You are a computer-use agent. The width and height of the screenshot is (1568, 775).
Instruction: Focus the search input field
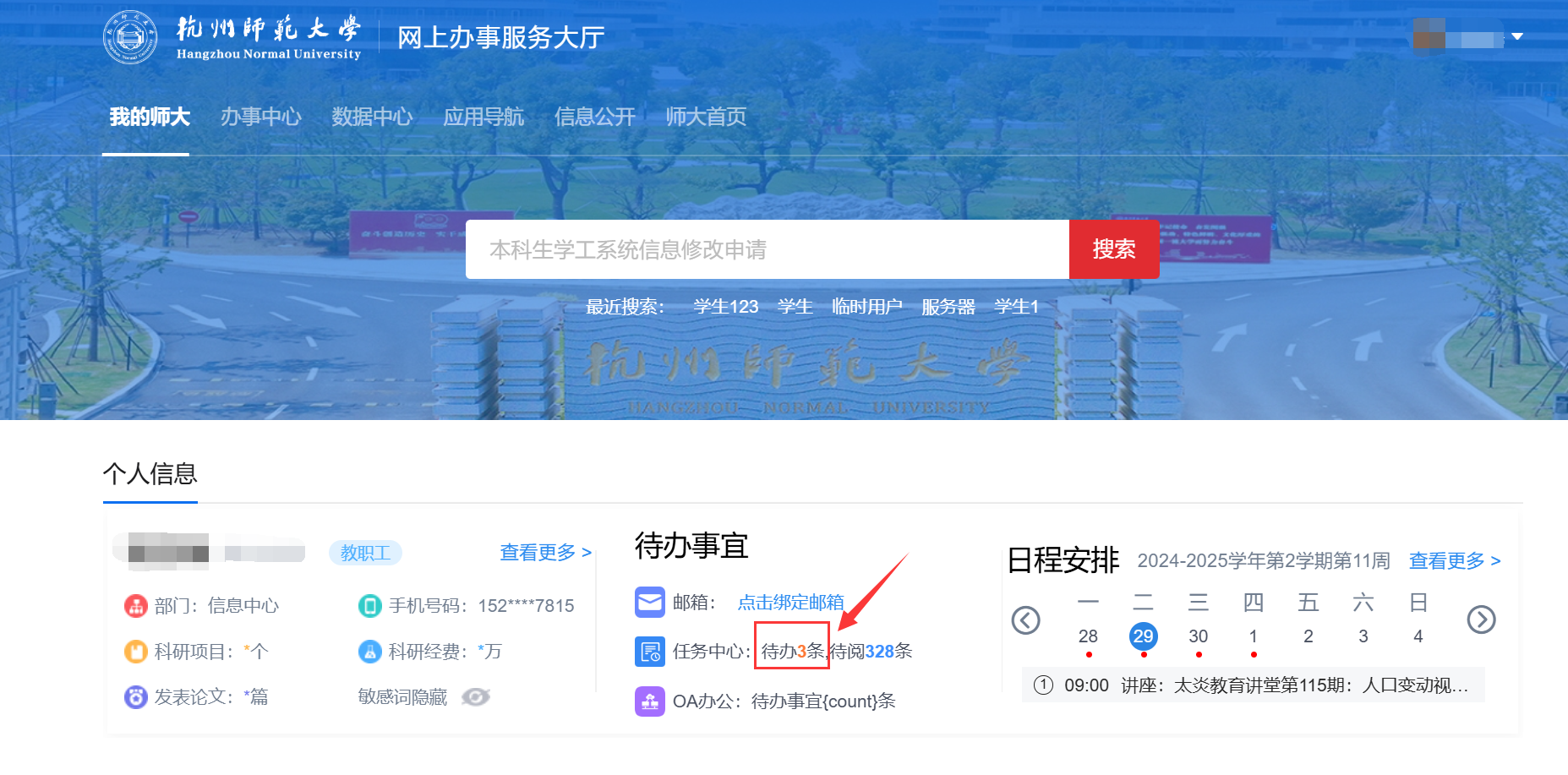pyautogui.click(x=768, y=249)
